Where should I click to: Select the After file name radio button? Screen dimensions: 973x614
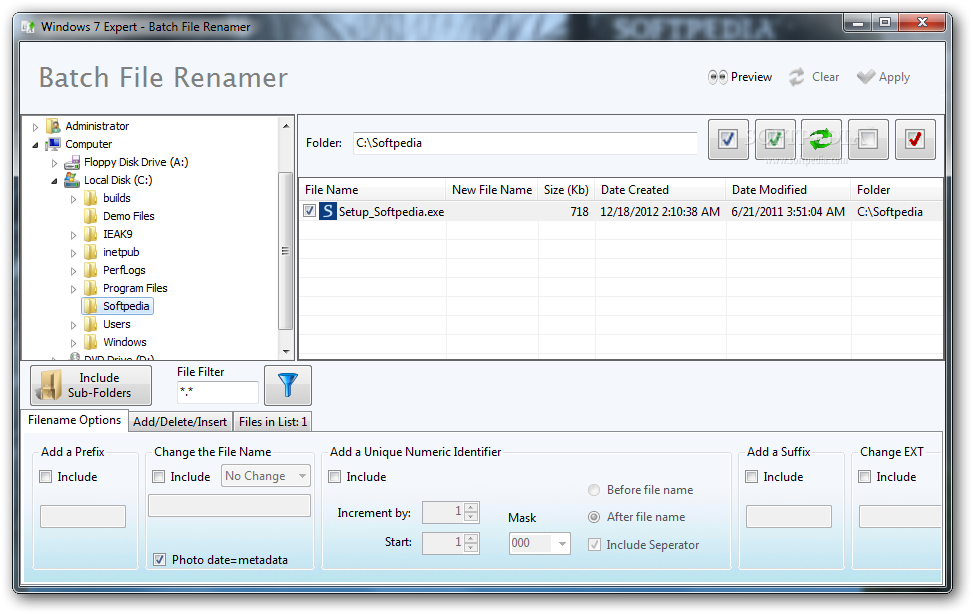click(x=594, y=517)
